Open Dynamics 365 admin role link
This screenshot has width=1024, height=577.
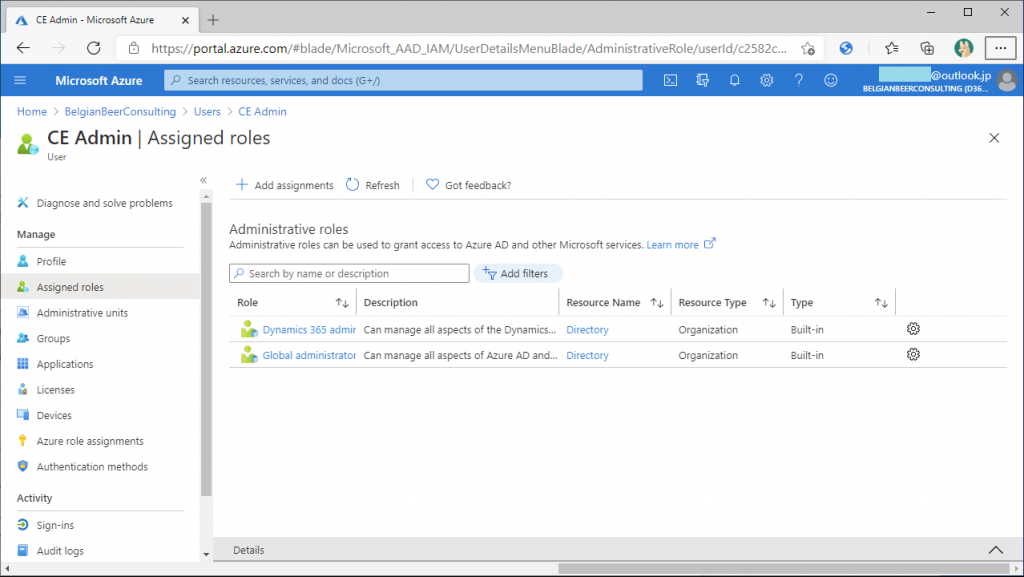309,330
